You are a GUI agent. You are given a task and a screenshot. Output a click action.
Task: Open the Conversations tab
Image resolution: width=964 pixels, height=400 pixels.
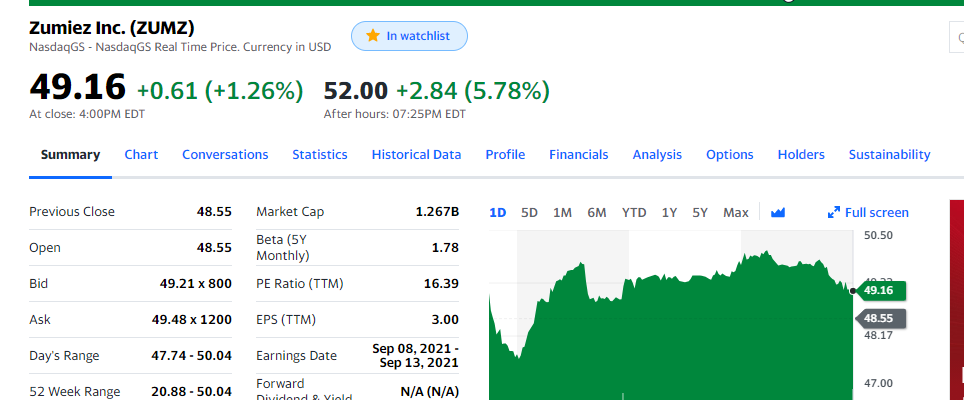225,154
